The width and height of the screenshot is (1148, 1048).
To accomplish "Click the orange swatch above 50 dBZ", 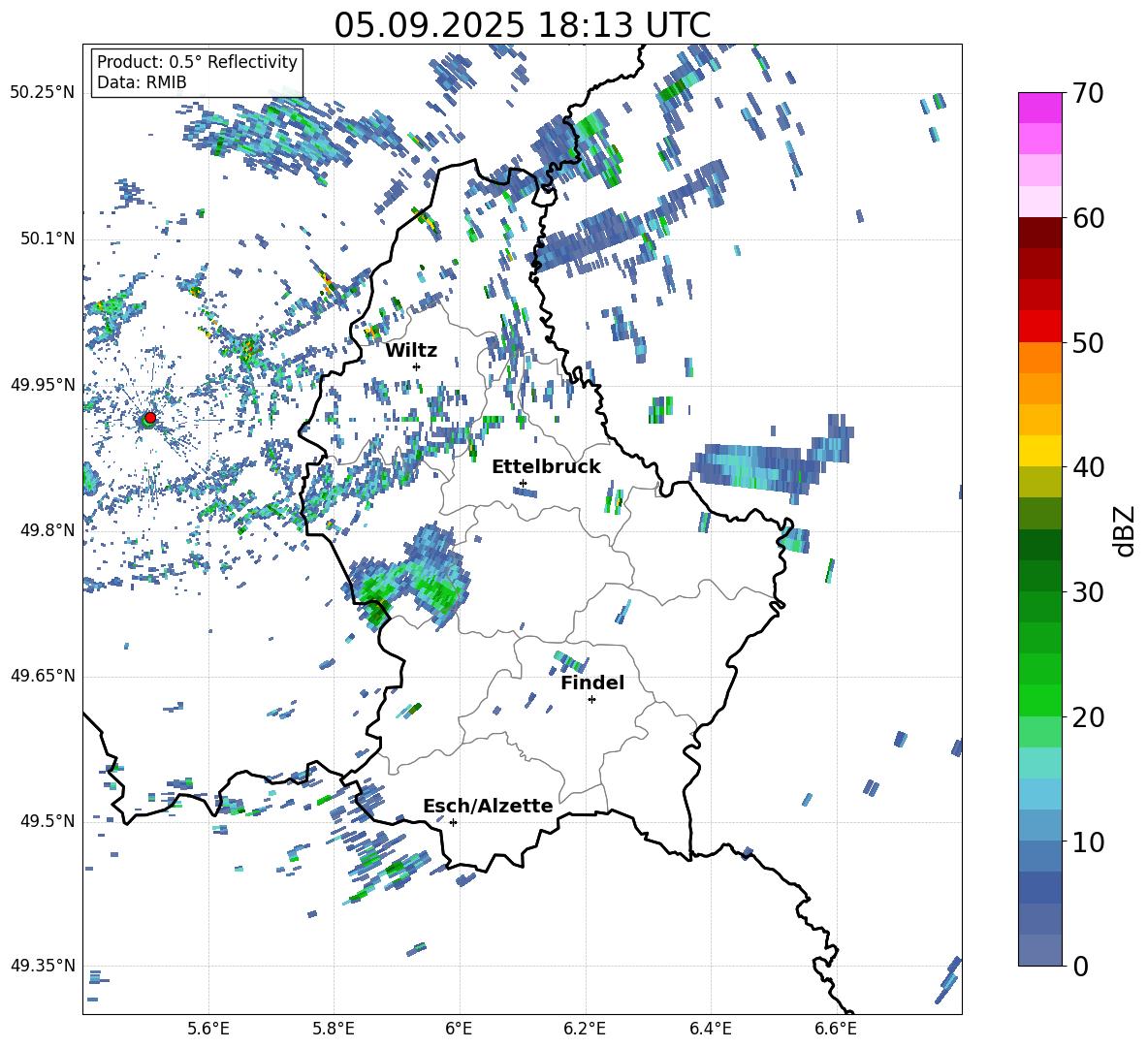I will 1039,357.
